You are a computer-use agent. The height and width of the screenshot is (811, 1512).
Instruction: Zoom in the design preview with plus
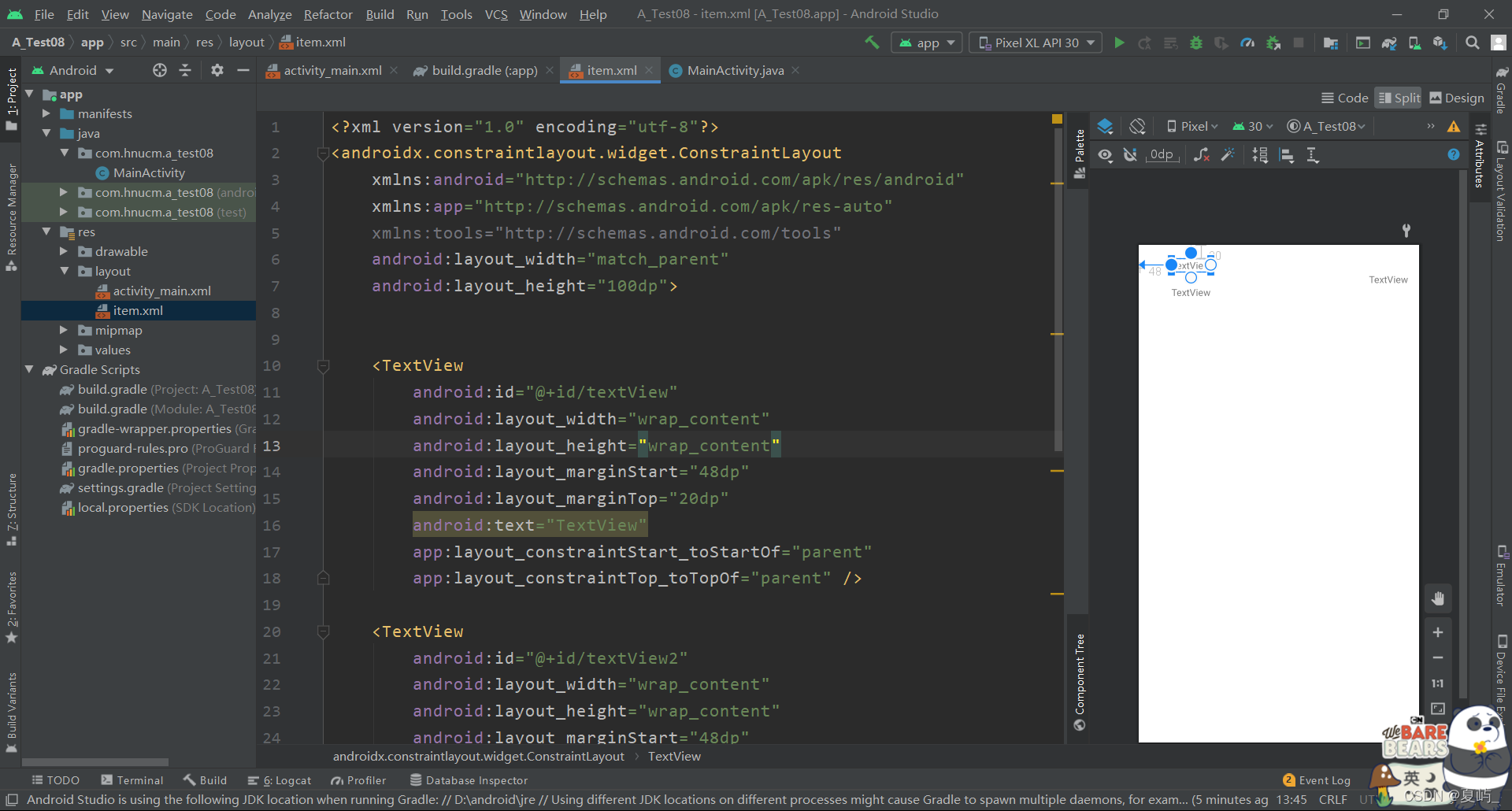coord(1438,632)
